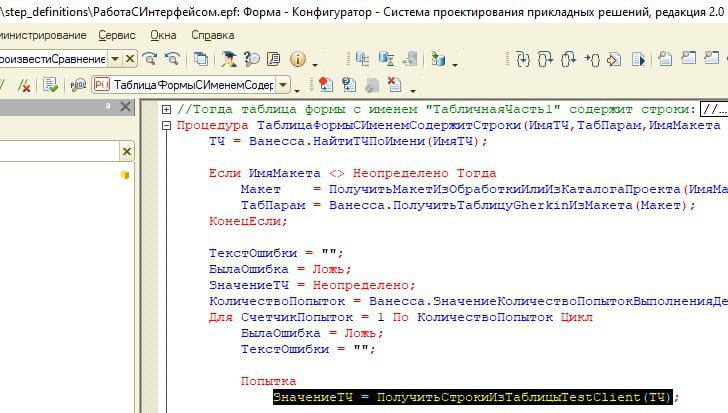This screenshot has height=413, width=728.
Task: Click the Remove All Bookmarks red-cross icon
Action: coord(394,85)
